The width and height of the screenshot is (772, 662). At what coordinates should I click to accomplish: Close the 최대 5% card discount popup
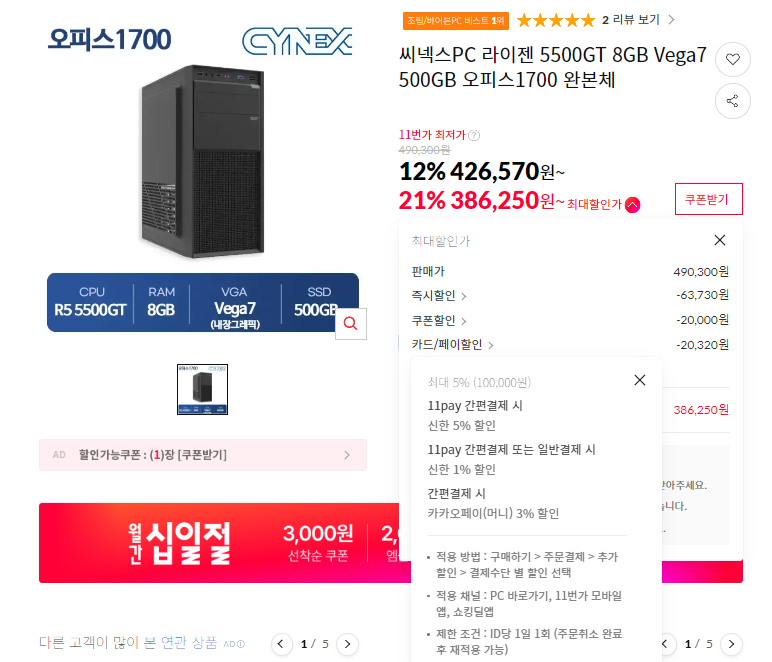640,380
